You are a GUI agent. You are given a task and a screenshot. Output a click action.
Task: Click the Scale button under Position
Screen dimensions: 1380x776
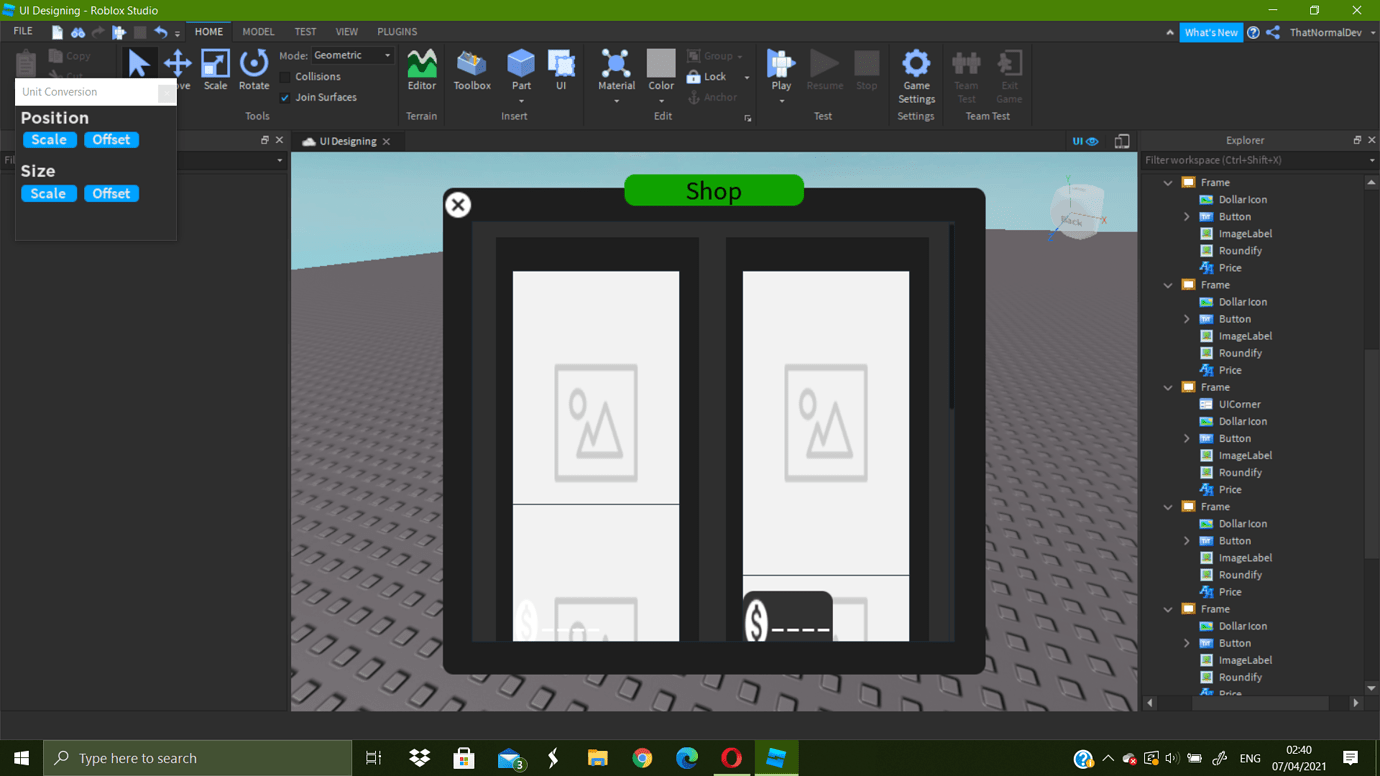point(49,139)
